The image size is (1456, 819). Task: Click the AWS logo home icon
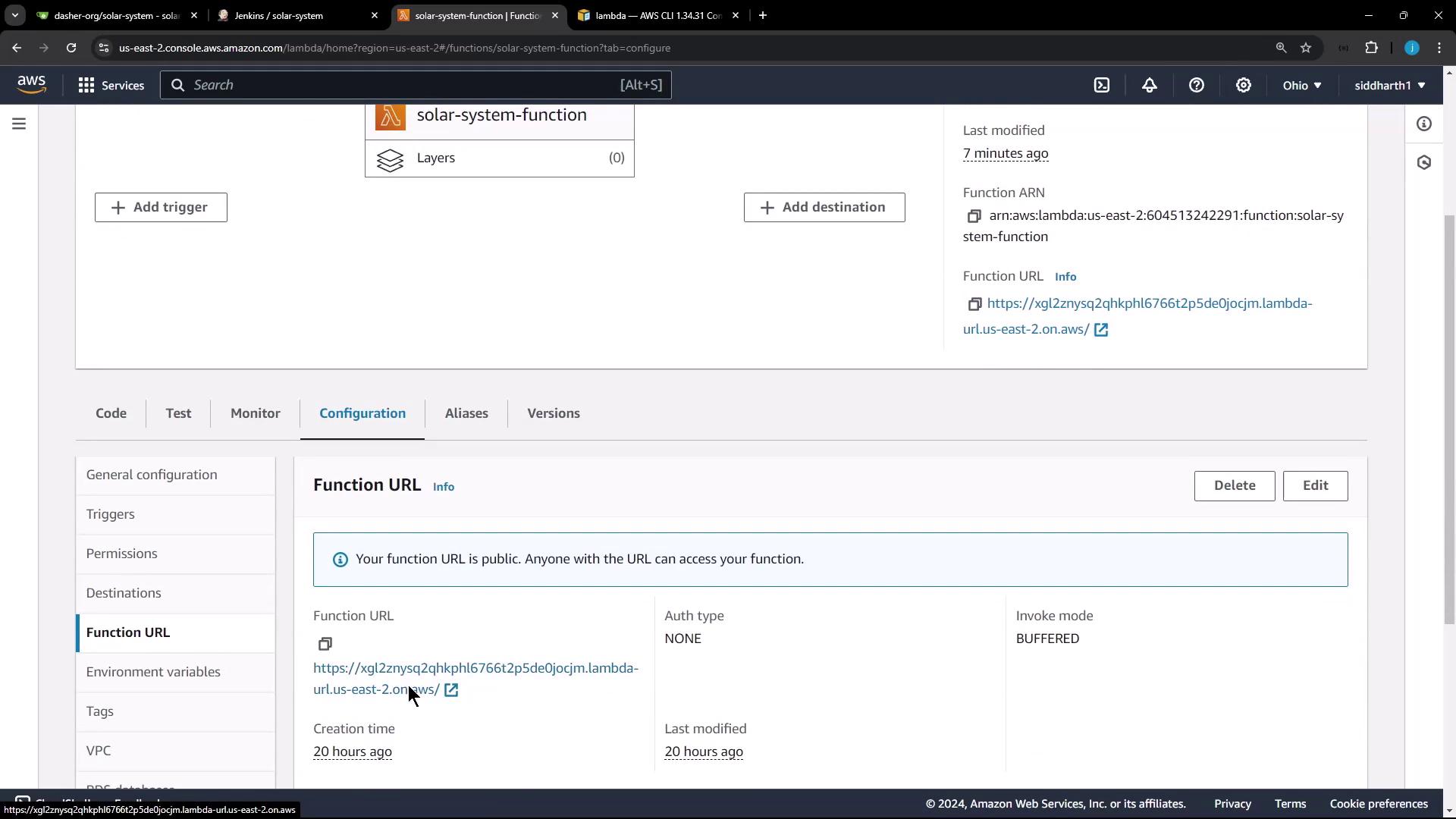31,84
